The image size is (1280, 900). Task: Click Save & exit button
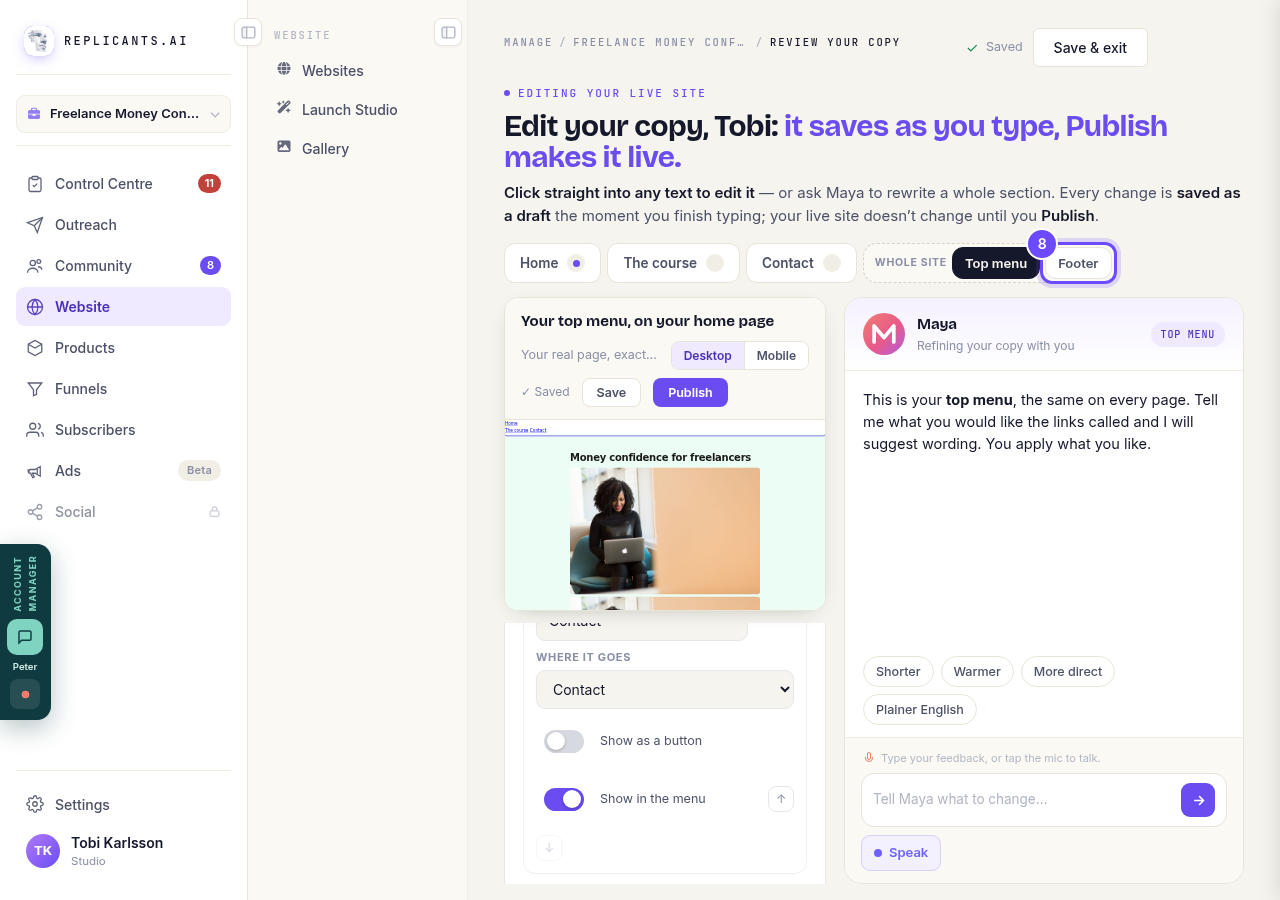pyautogui.click(x=1090, y=48)
